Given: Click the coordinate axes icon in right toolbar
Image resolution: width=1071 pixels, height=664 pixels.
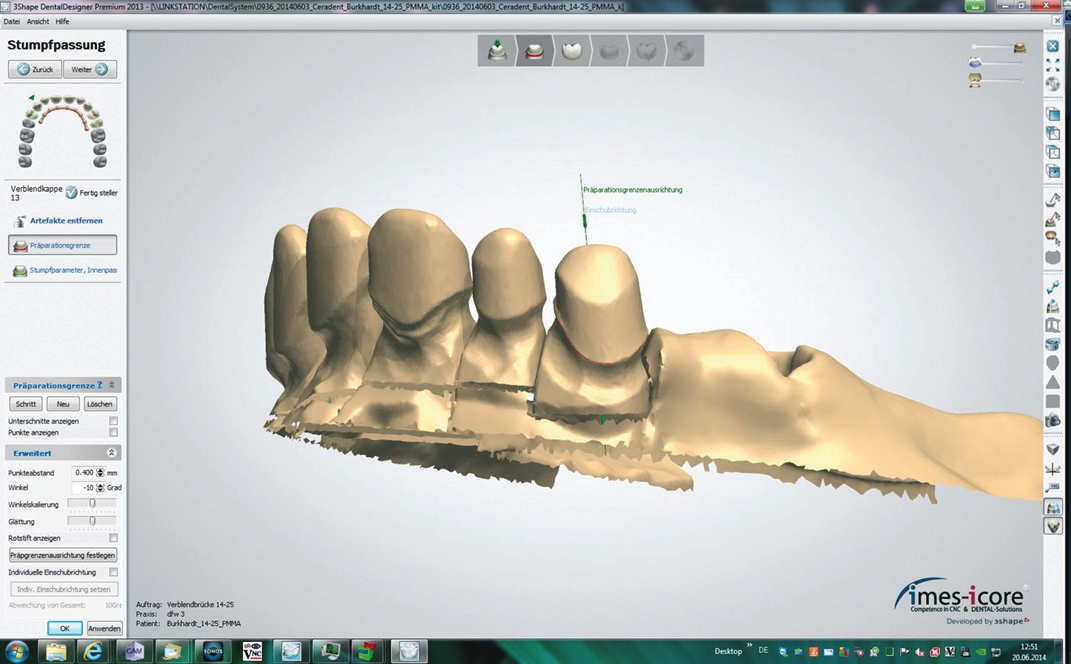Looking at the screenshot, I should (1053, 469).
